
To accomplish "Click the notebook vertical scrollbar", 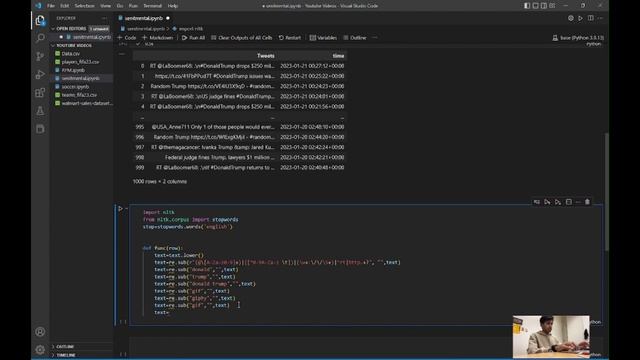I will coord(607,192).
